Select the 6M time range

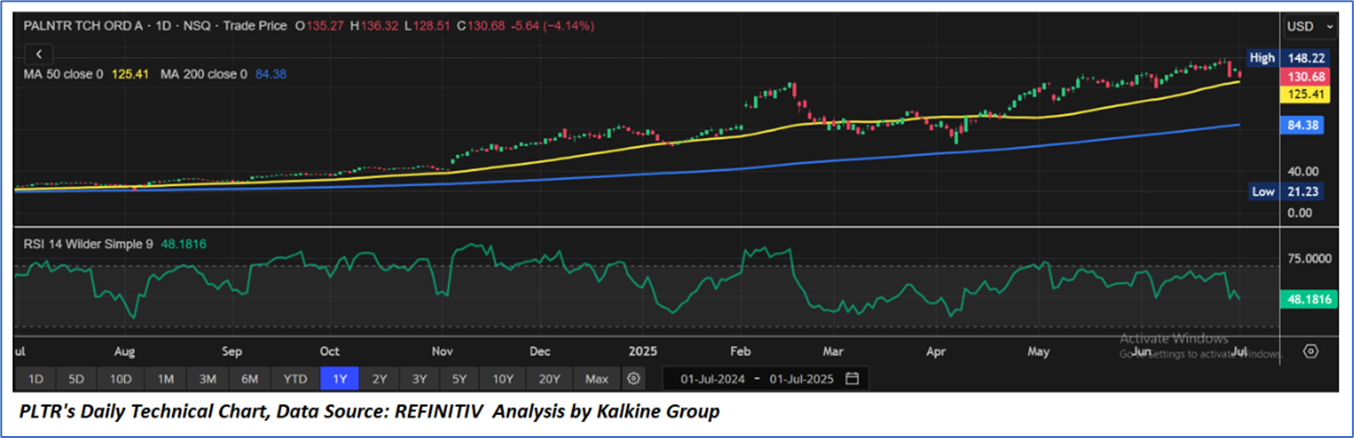coord(250,379)
